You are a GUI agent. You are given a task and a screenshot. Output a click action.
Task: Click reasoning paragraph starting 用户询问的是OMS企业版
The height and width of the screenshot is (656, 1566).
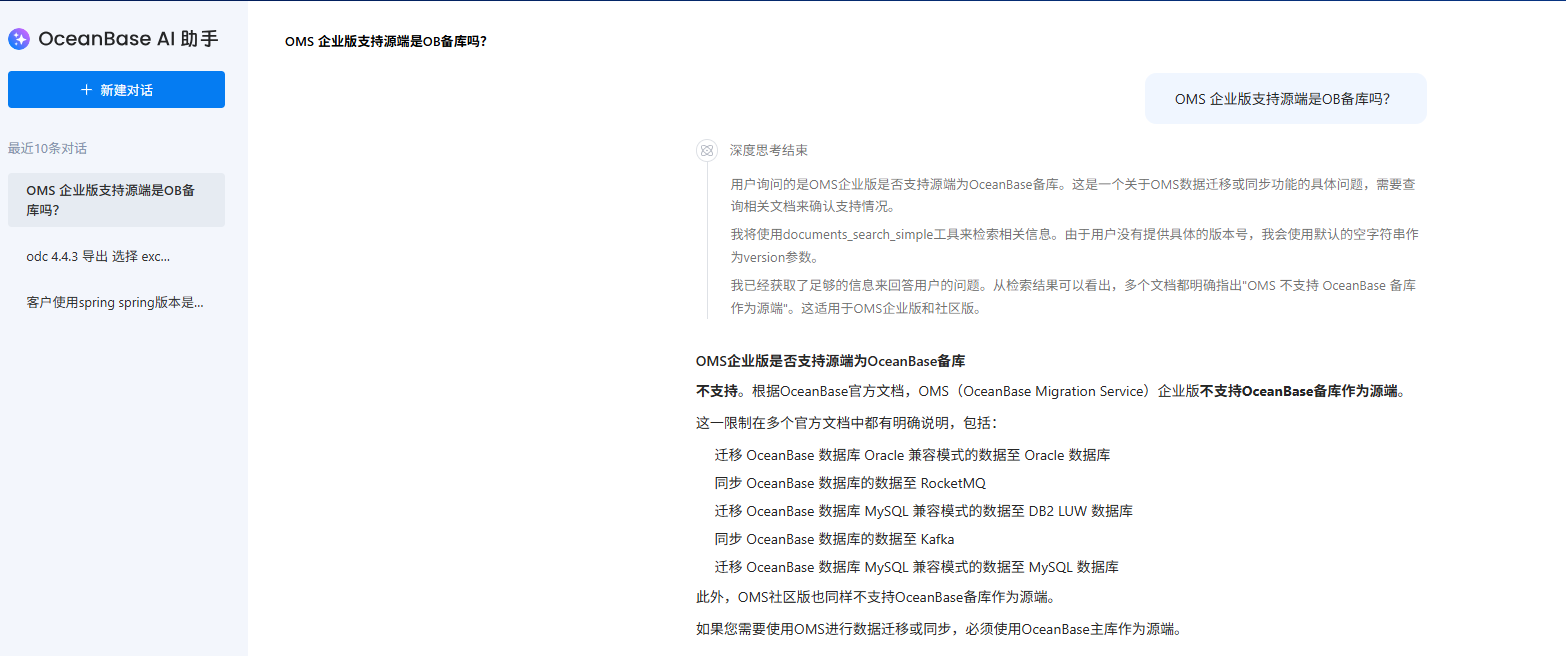[x=1073, y=195]
